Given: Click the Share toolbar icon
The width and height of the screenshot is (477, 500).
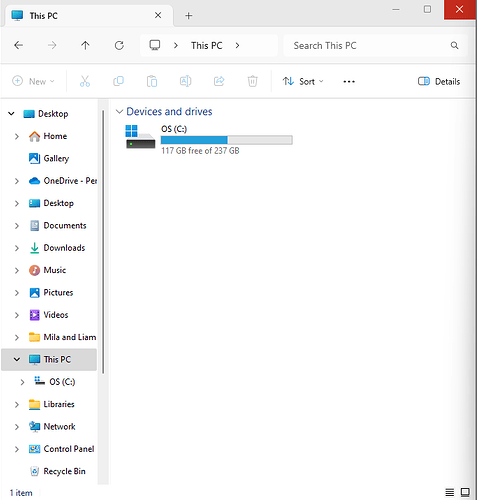Looking at the screenshot, I should (219, 81).
